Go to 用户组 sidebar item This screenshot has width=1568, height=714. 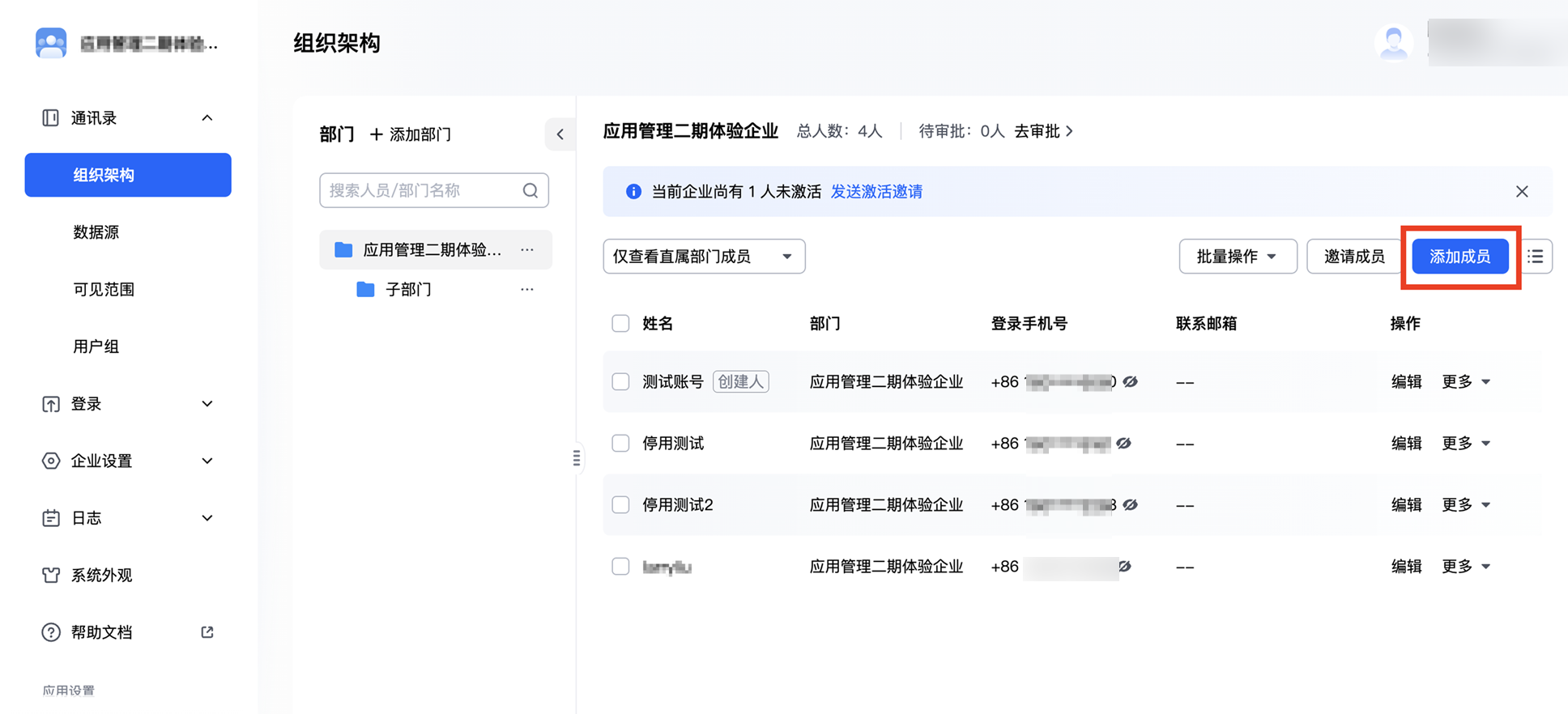pos(96,346)
